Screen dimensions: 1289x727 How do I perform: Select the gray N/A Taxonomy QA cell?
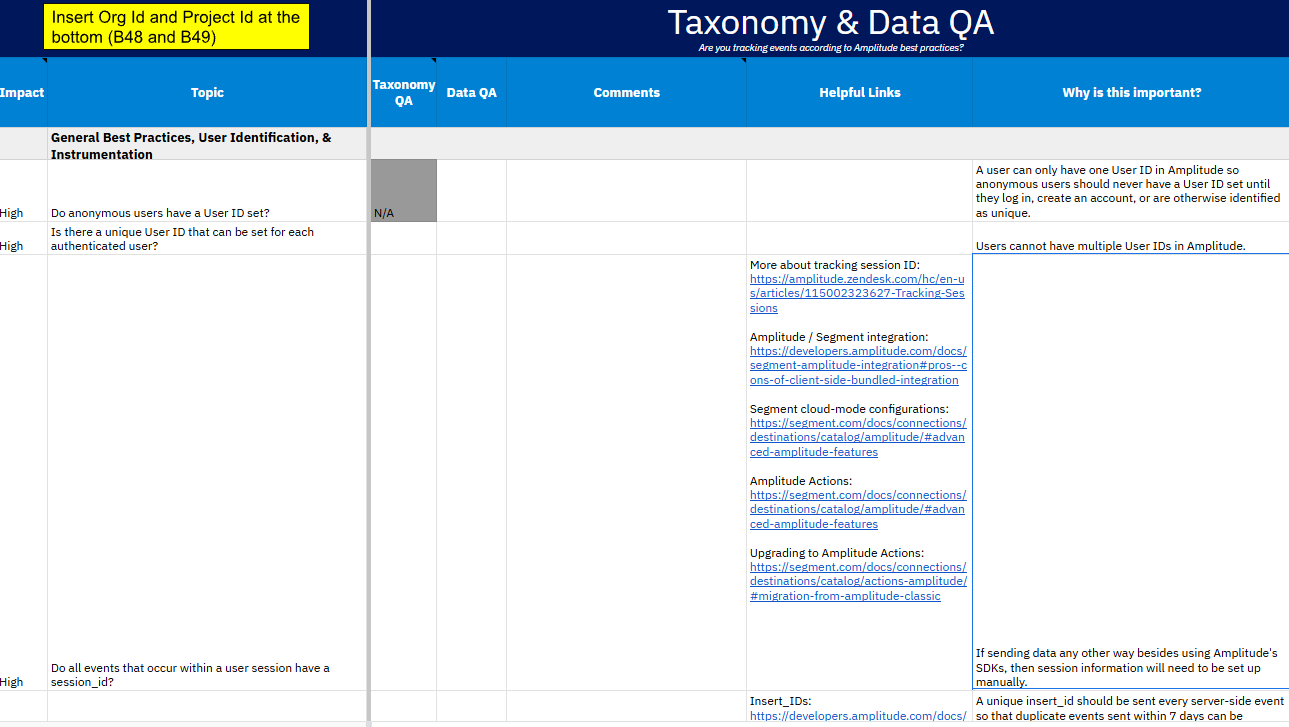[404, 191]
